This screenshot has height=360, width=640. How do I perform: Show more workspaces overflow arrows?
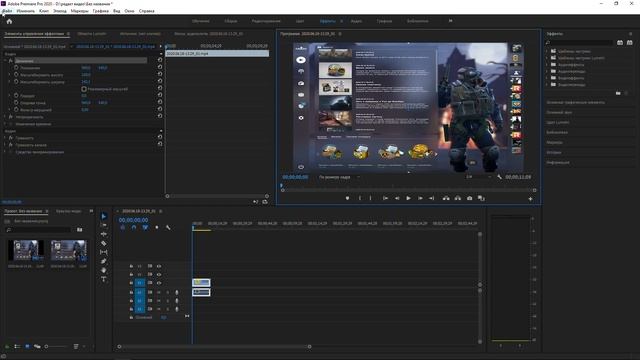450,21
